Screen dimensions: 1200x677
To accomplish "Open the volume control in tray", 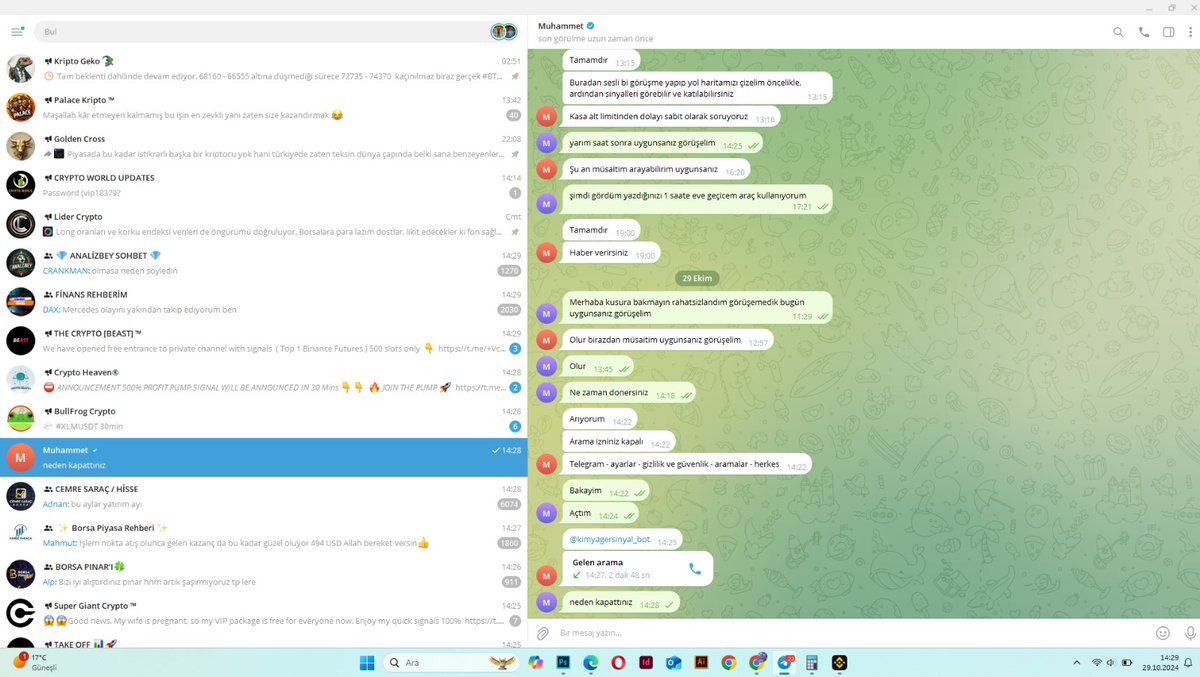I will coord(1112,662).
